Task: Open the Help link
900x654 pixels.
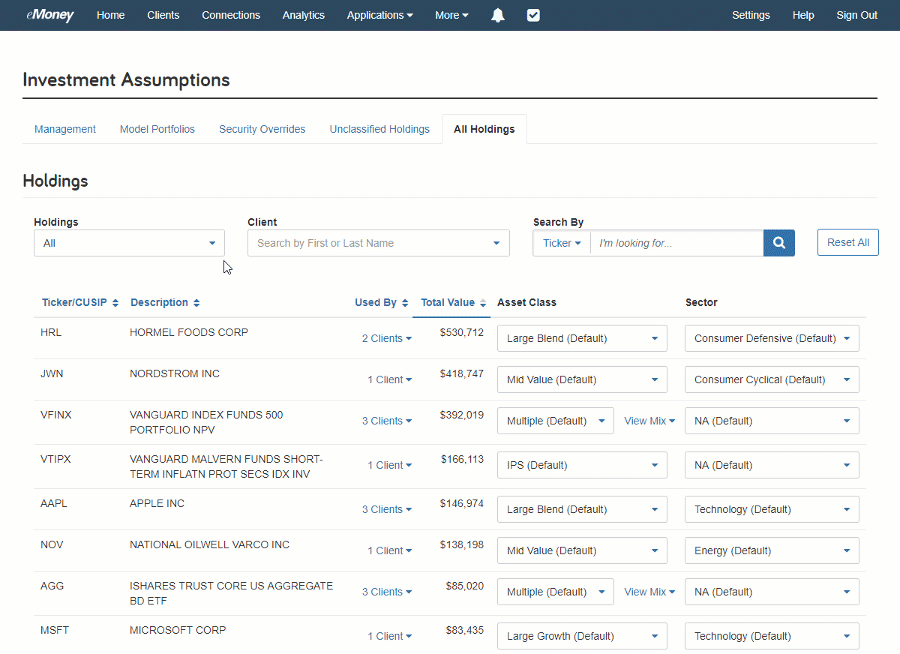Action: click(x=803, y=16)
